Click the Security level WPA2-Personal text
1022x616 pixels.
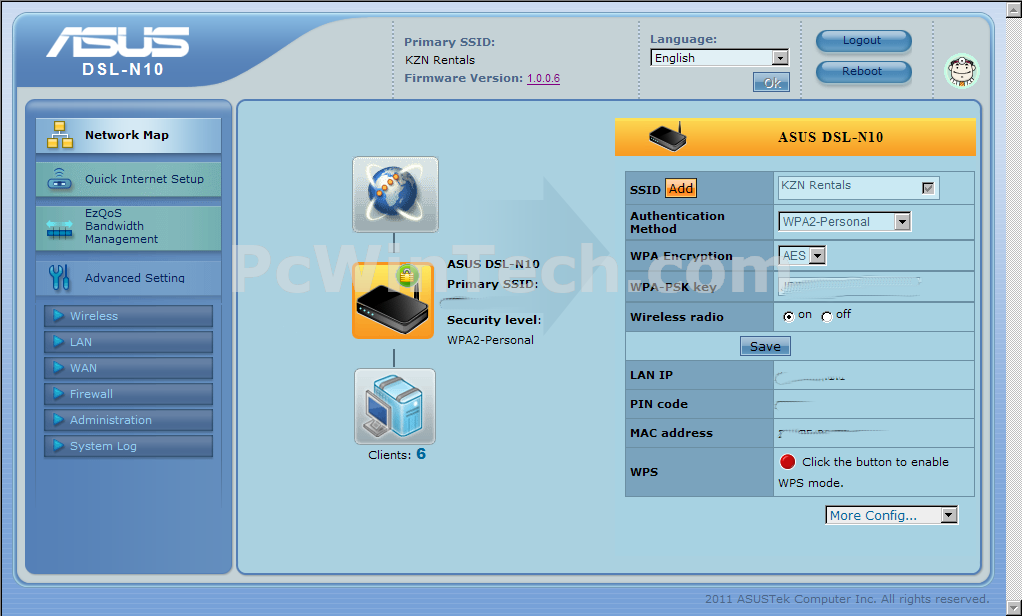[x=490, y=340]
